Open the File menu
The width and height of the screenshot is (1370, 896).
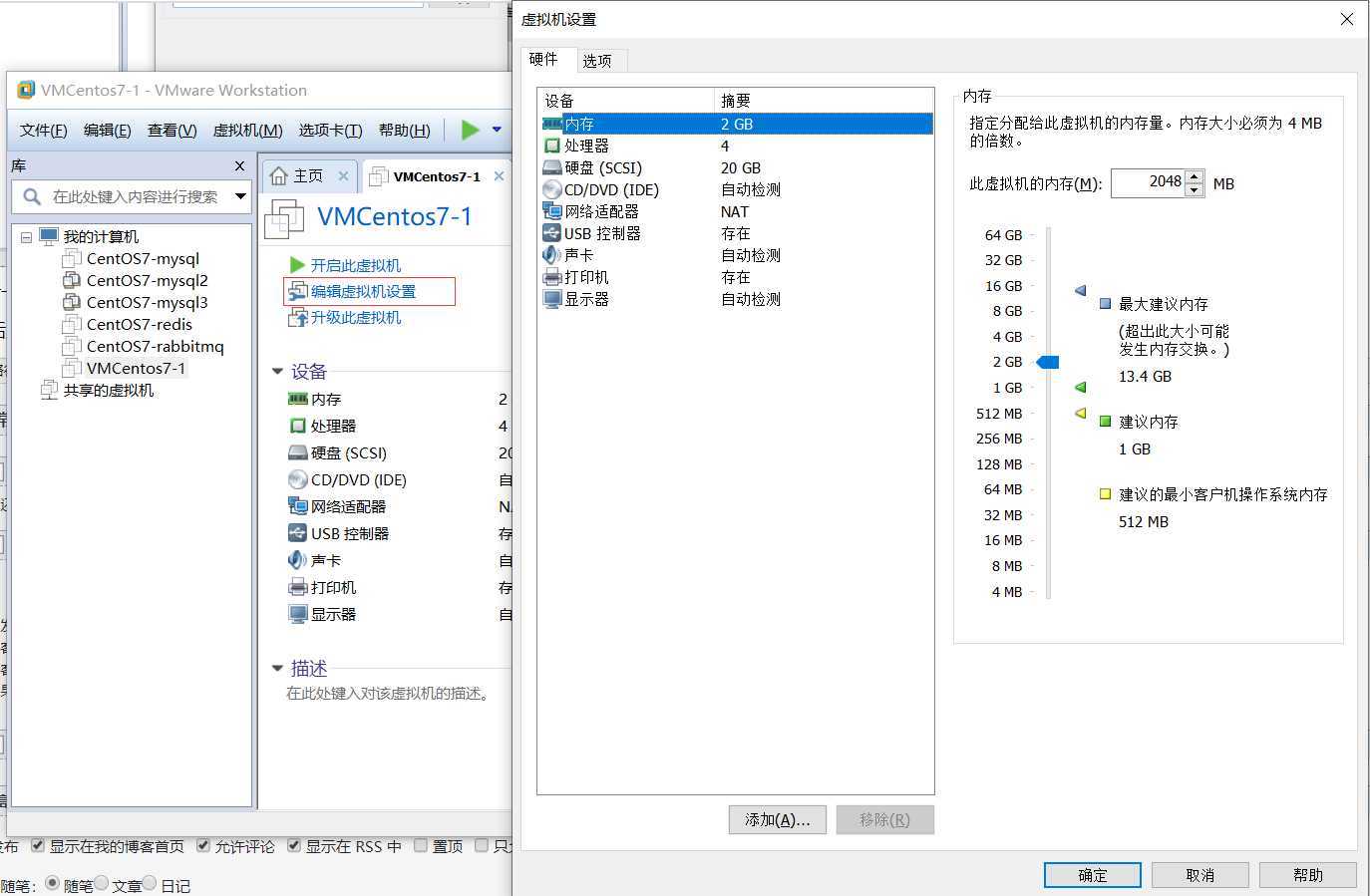click(44, 131)
